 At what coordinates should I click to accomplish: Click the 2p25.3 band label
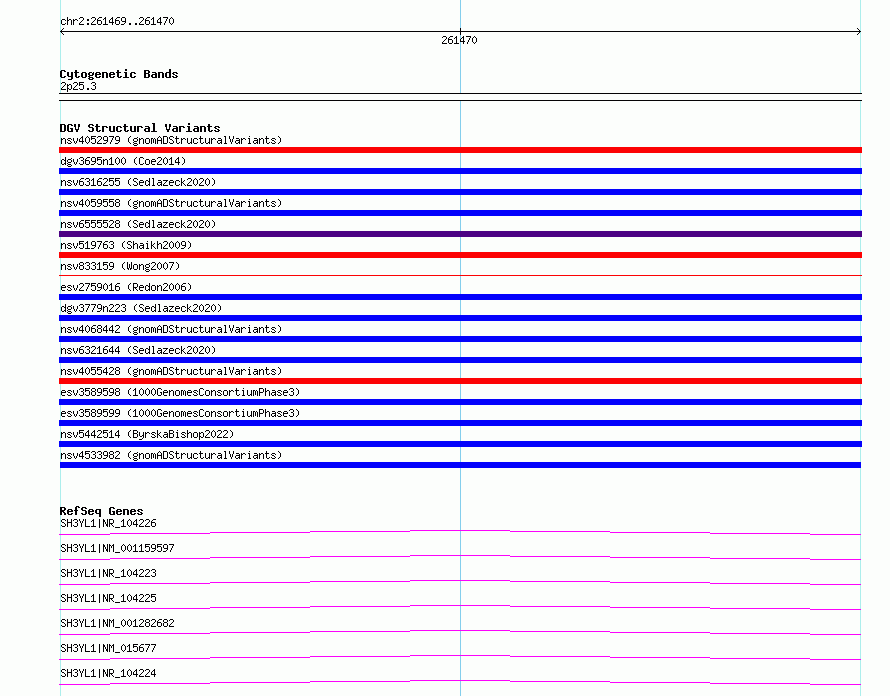click(78, 86)
